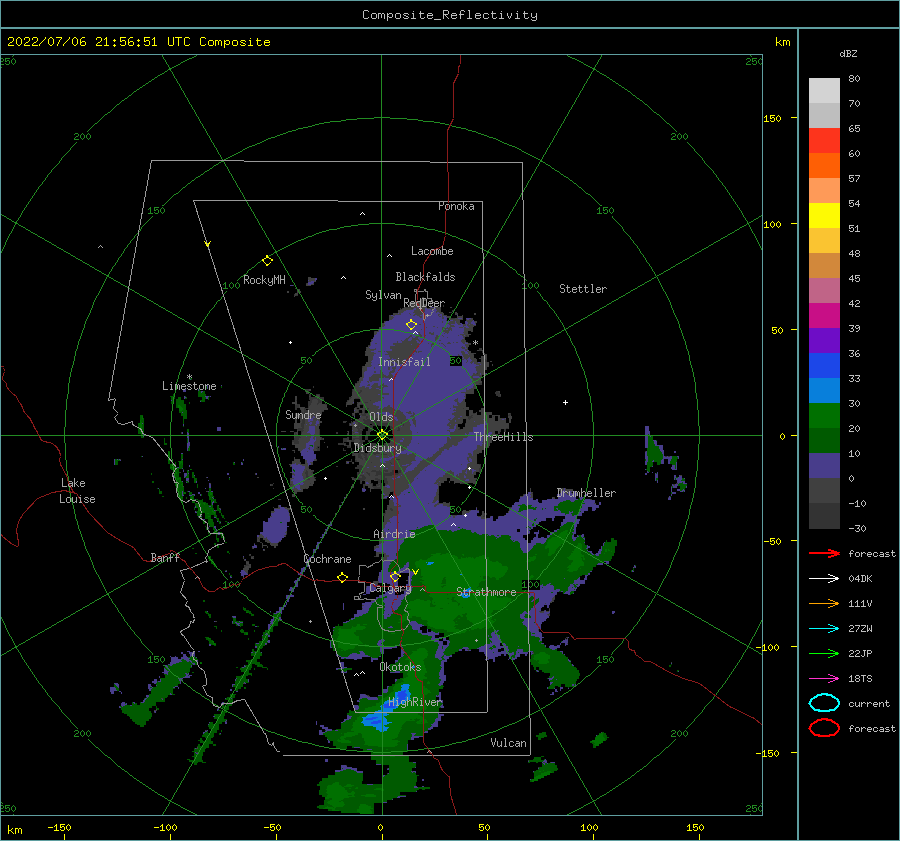Click the Drumheller city label
The width and height of the screenshot is (900, 841).
[586, 493]
